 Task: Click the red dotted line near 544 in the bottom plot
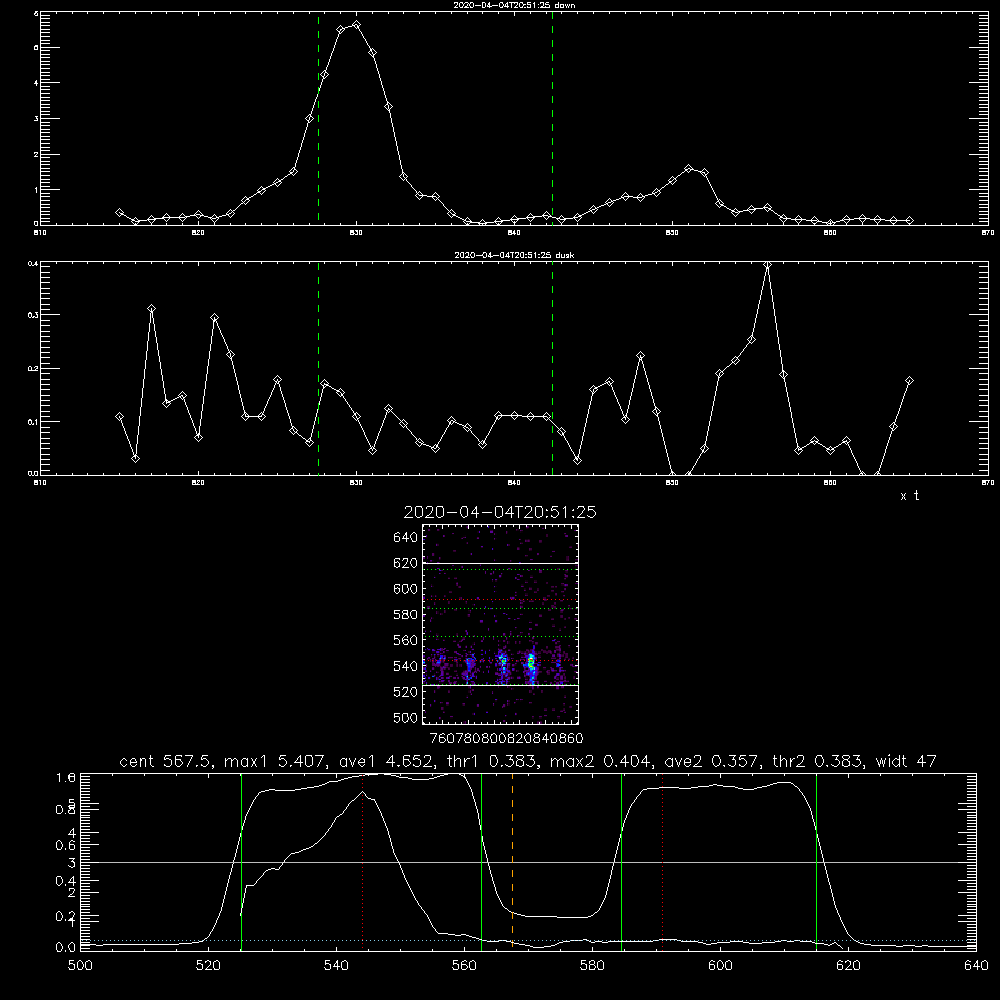[363, 862]
